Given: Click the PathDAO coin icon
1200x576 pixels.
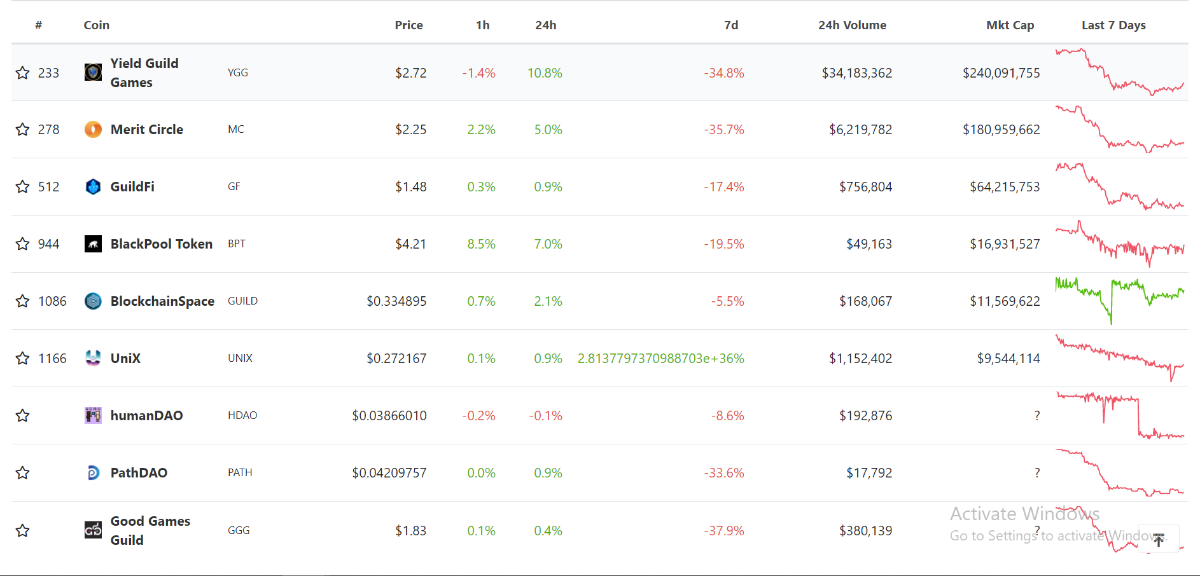Looking at the screenshot, I should (x=93, y=473).
